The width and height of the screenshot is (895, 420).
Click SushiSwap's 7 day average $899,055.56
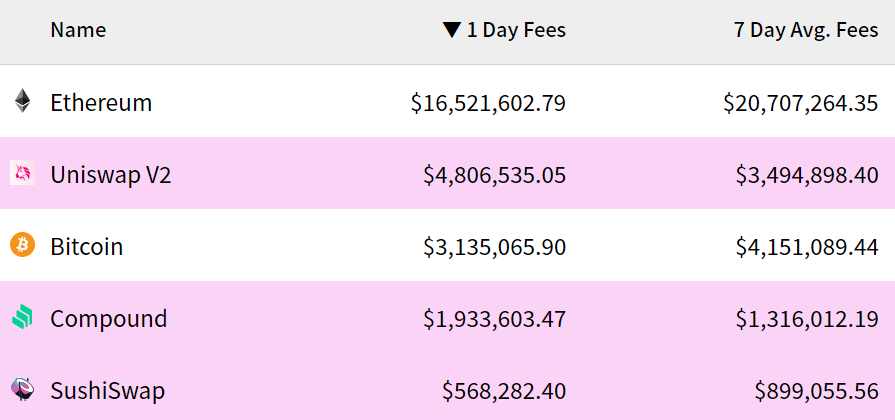816,391
